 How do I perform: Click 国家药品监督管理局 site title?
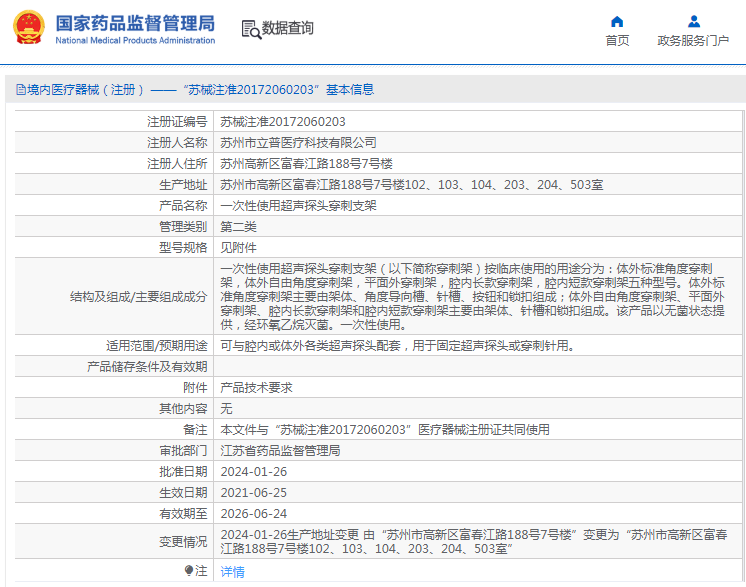135,23
